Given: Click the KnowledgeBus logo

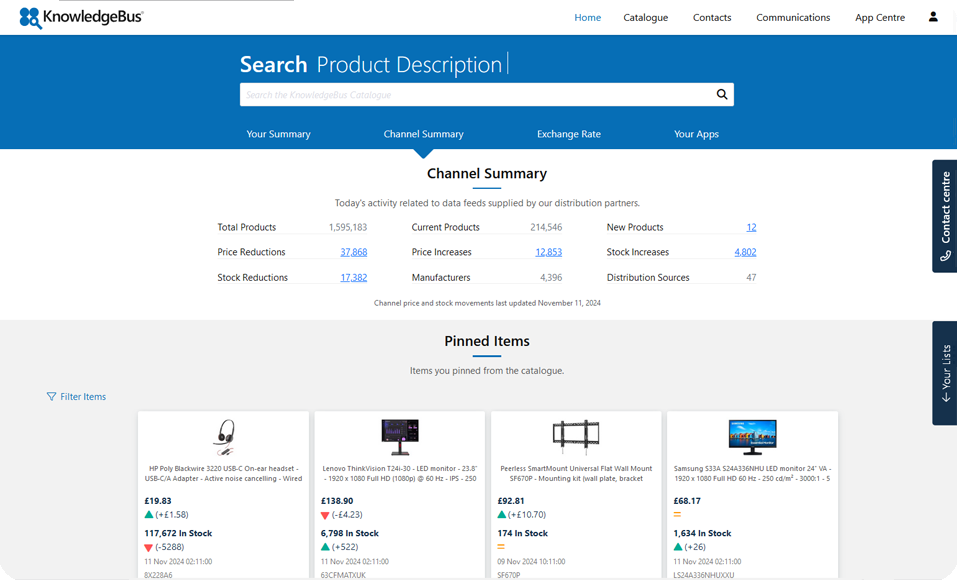Looking at the screenshot, I should [81, 18].
